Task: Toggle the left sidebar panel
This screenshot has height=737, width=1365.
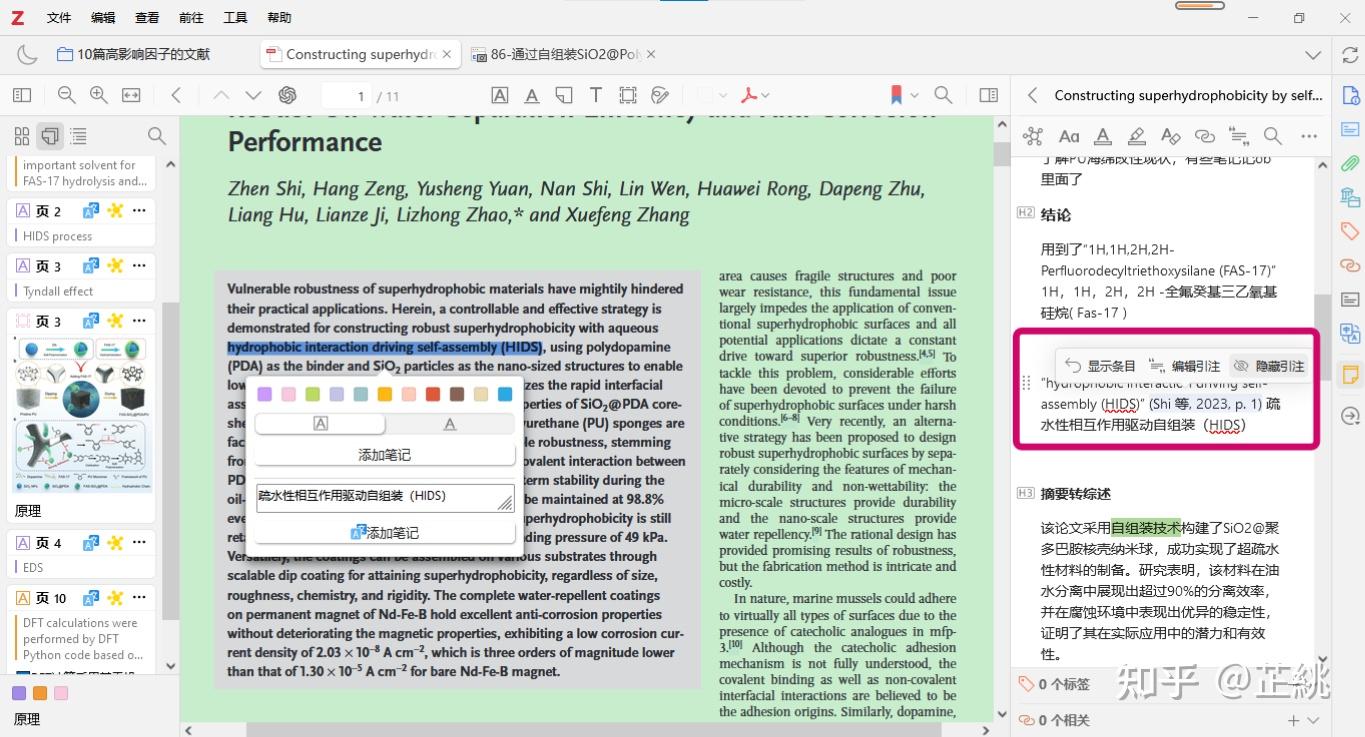Action: (21, 94)
